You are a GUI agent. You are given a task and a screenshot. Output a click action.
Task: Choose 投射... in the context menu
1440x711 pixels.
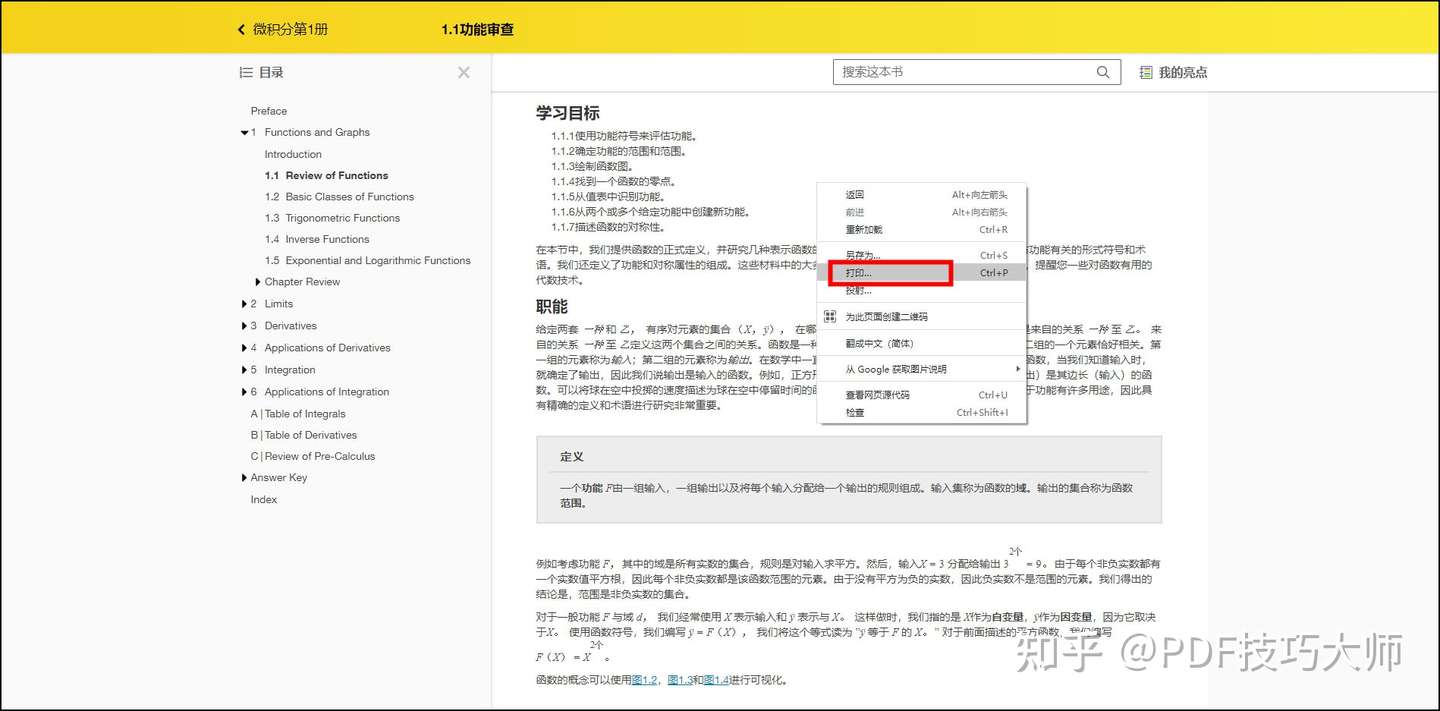pos(922,291)
